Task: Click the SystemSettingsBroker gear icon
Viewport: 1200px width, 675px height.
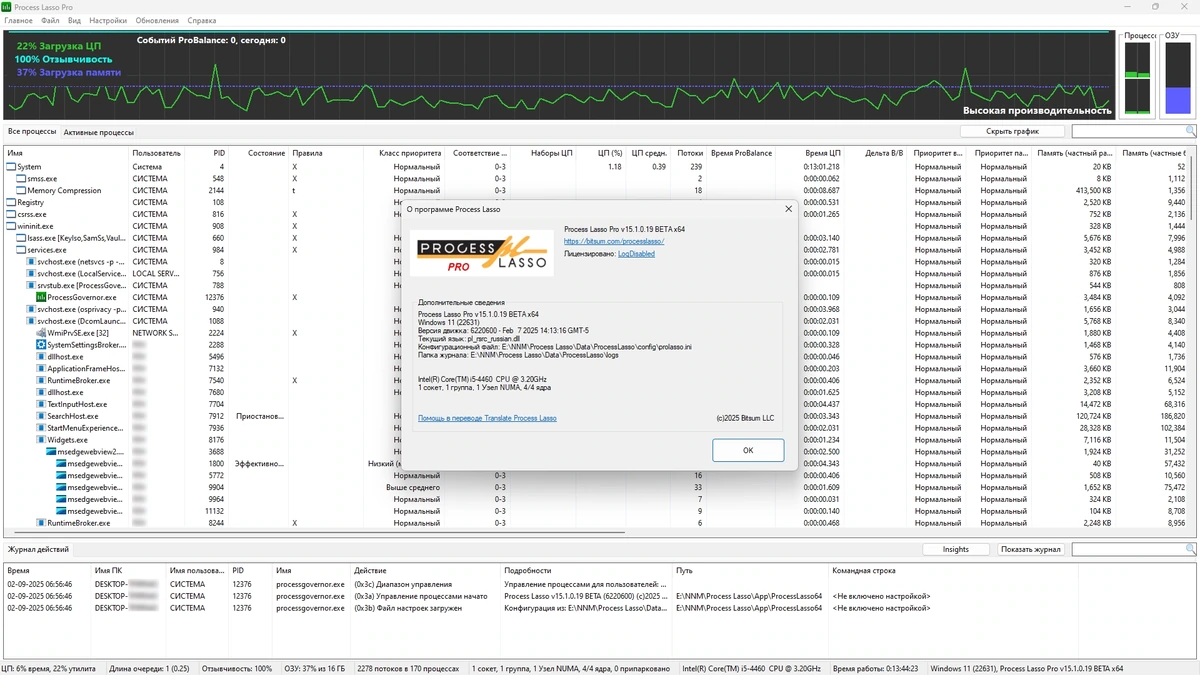Action: tap(41, 345)
